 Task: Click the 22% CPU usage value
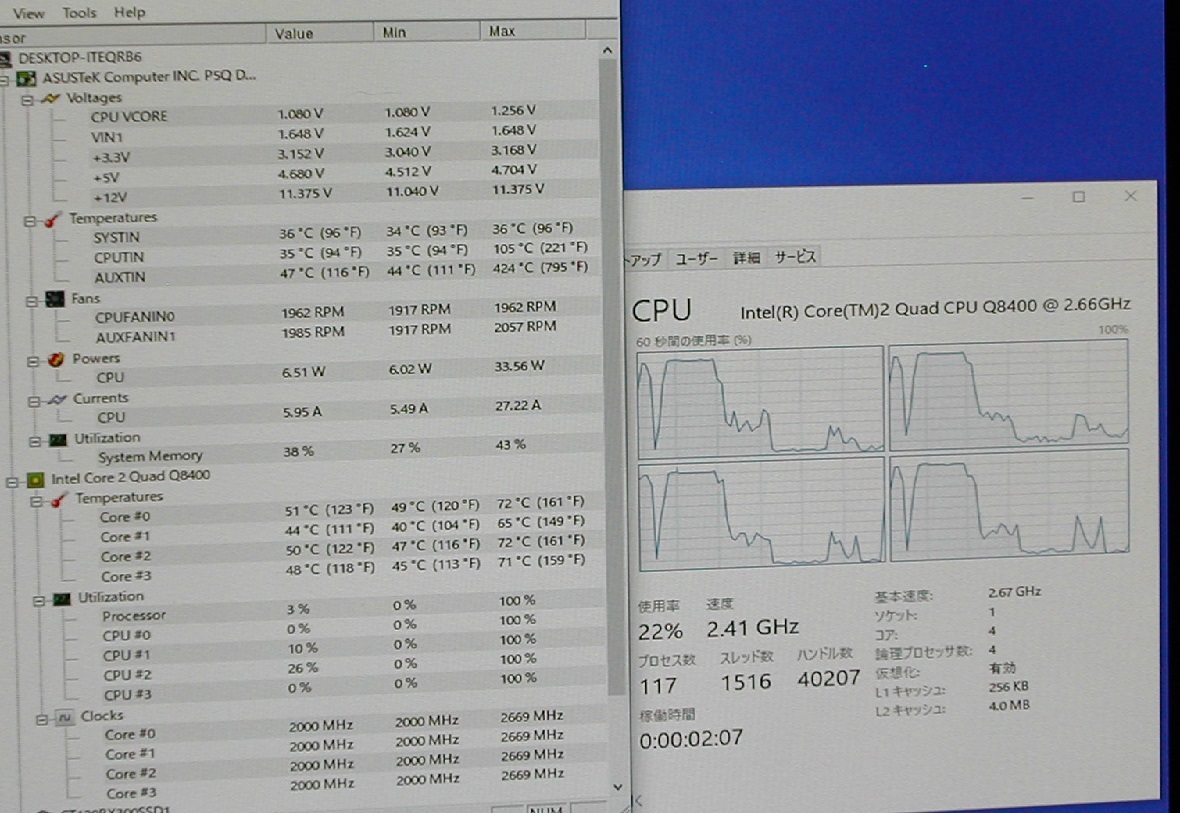click(x=659, y=631)
